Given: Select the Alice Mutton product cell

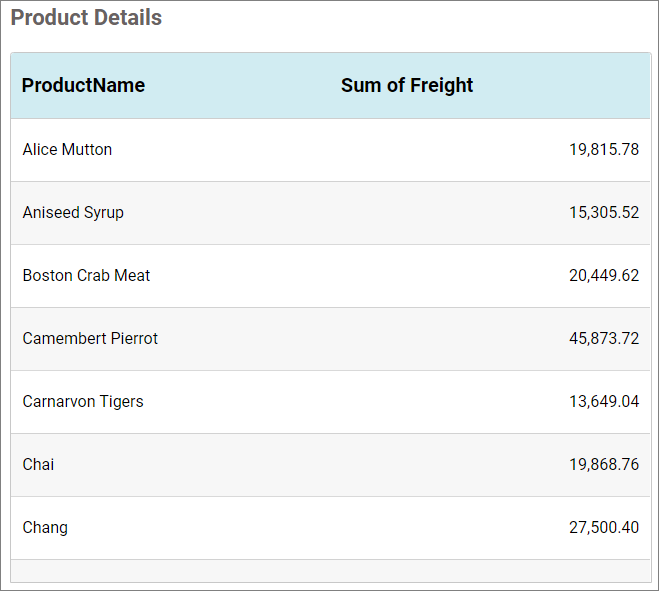Looking at the screenshot, I should point(67,150).
